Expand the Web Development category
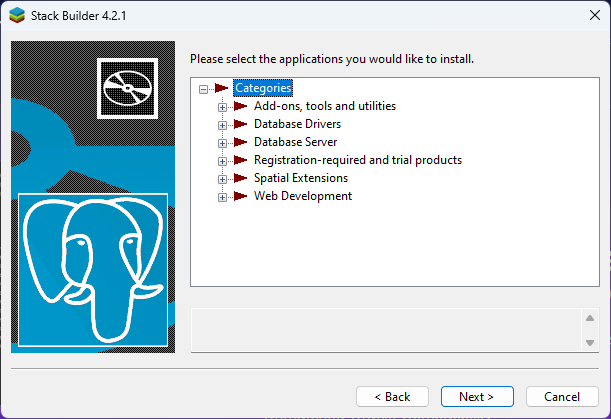This screenshot has height=419, width=611. 222,196
